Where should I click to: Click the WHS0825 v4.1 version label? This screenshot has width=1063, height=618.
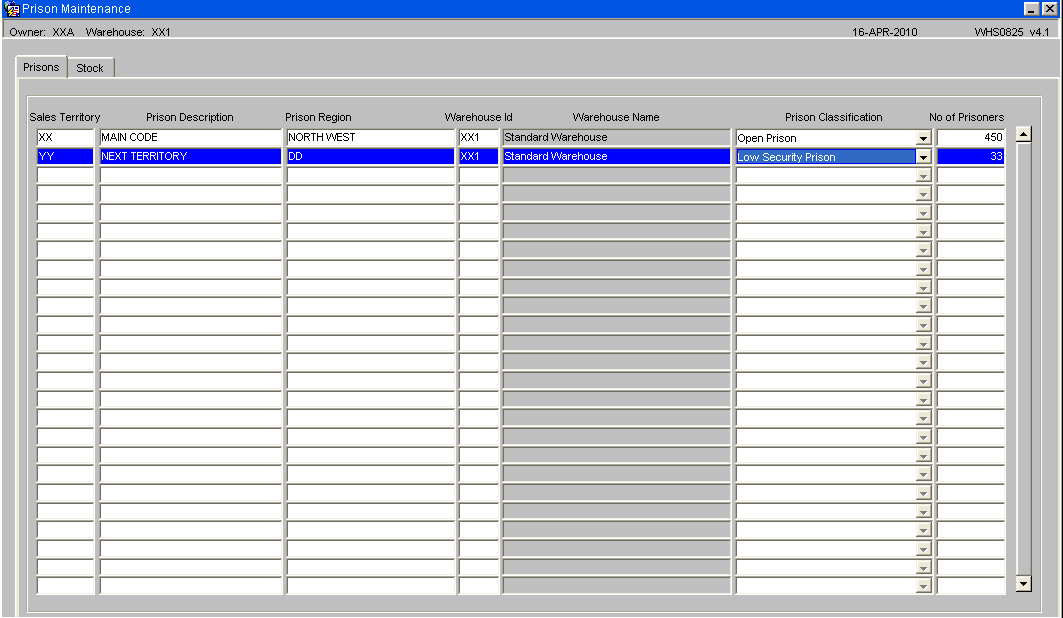click(x=1011, y=32)
